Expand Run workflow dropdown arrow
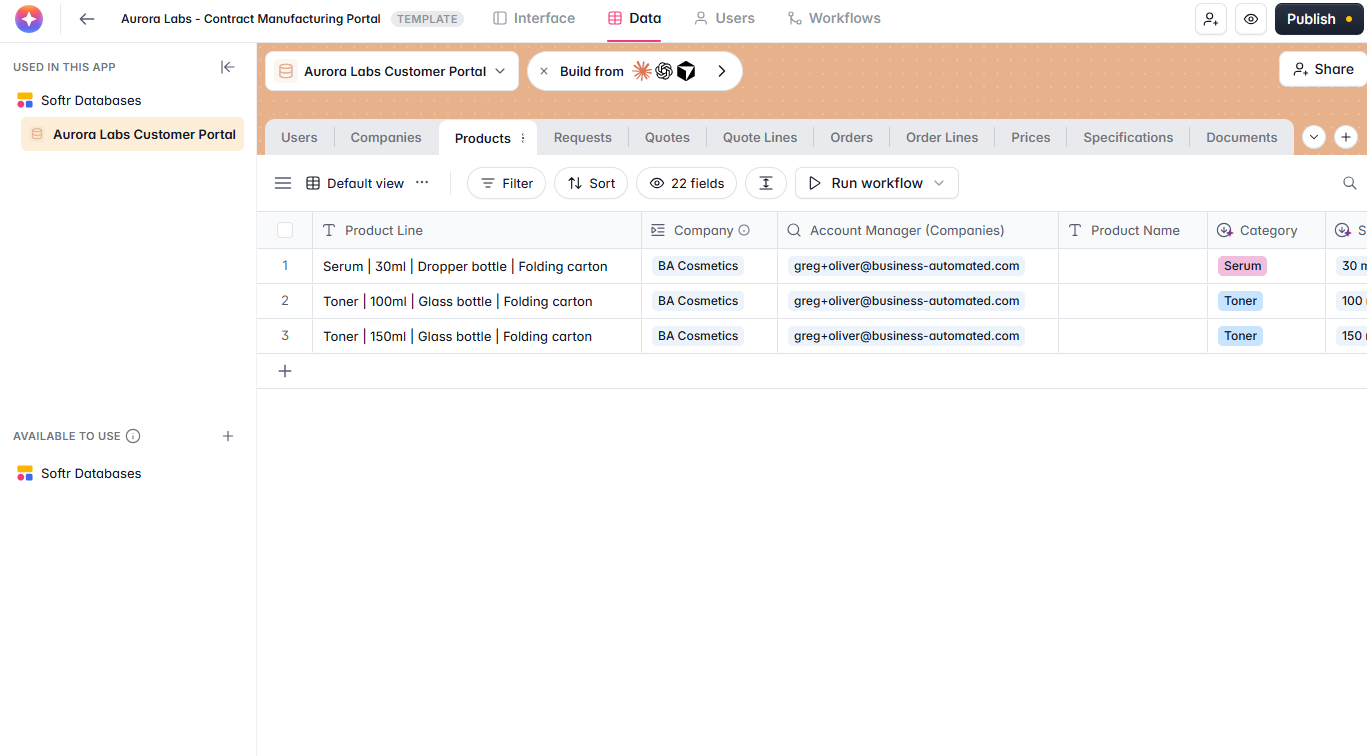 point(939,183)
